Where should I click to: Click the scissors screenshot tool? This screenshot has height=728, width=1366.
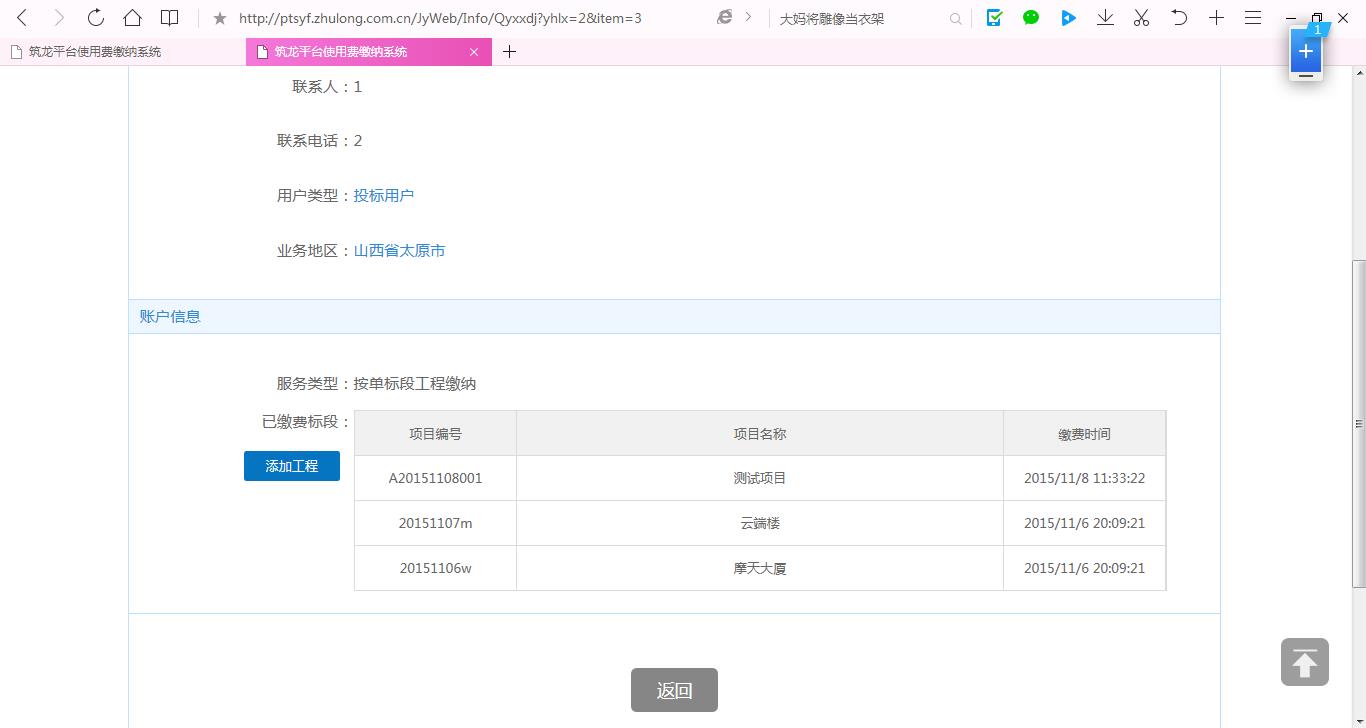point(1141,18)
